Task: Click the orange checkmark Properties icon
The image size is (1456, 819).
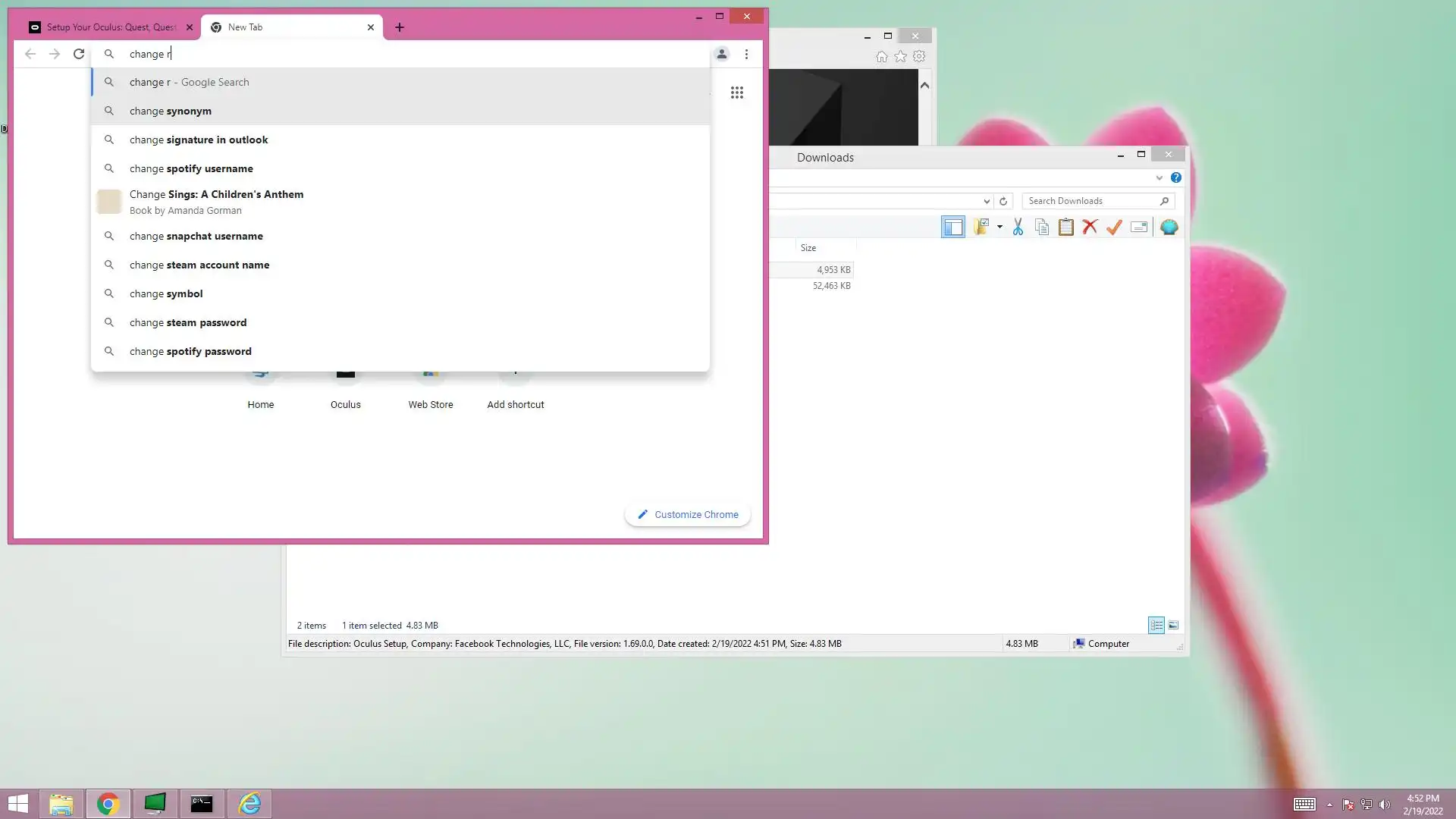Action: [1114, 227]
